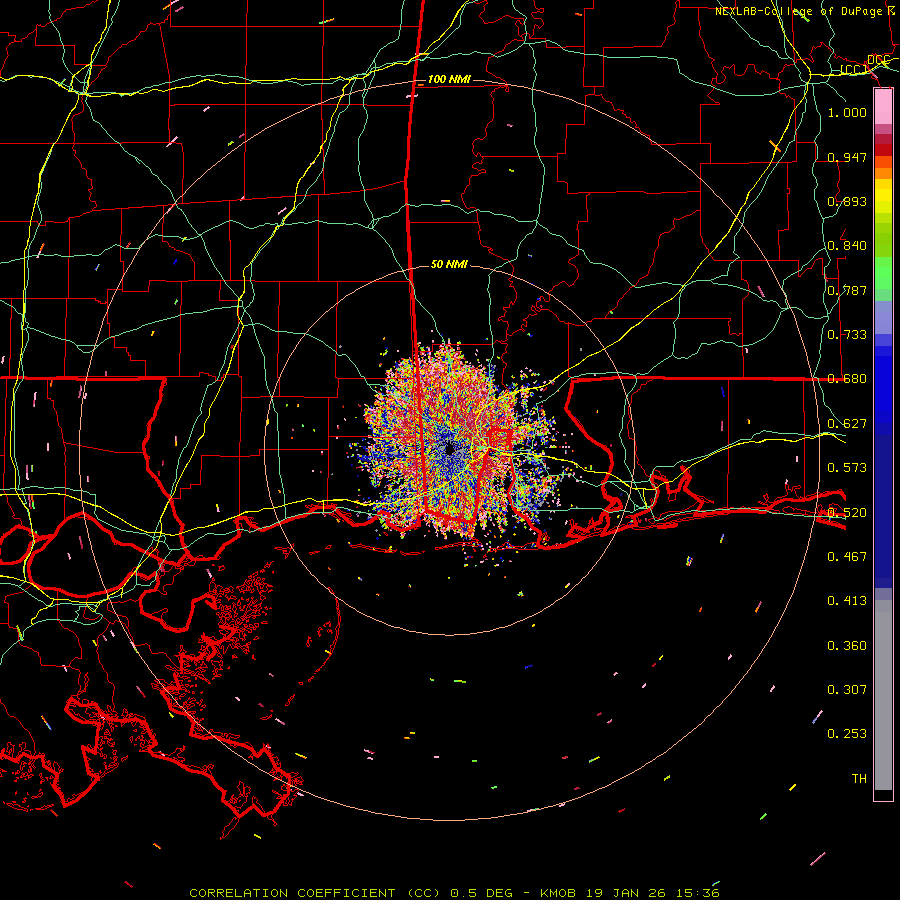900x900 pixels.
Task: Pick the bright green color bar segment
Action: click(883, 273)
